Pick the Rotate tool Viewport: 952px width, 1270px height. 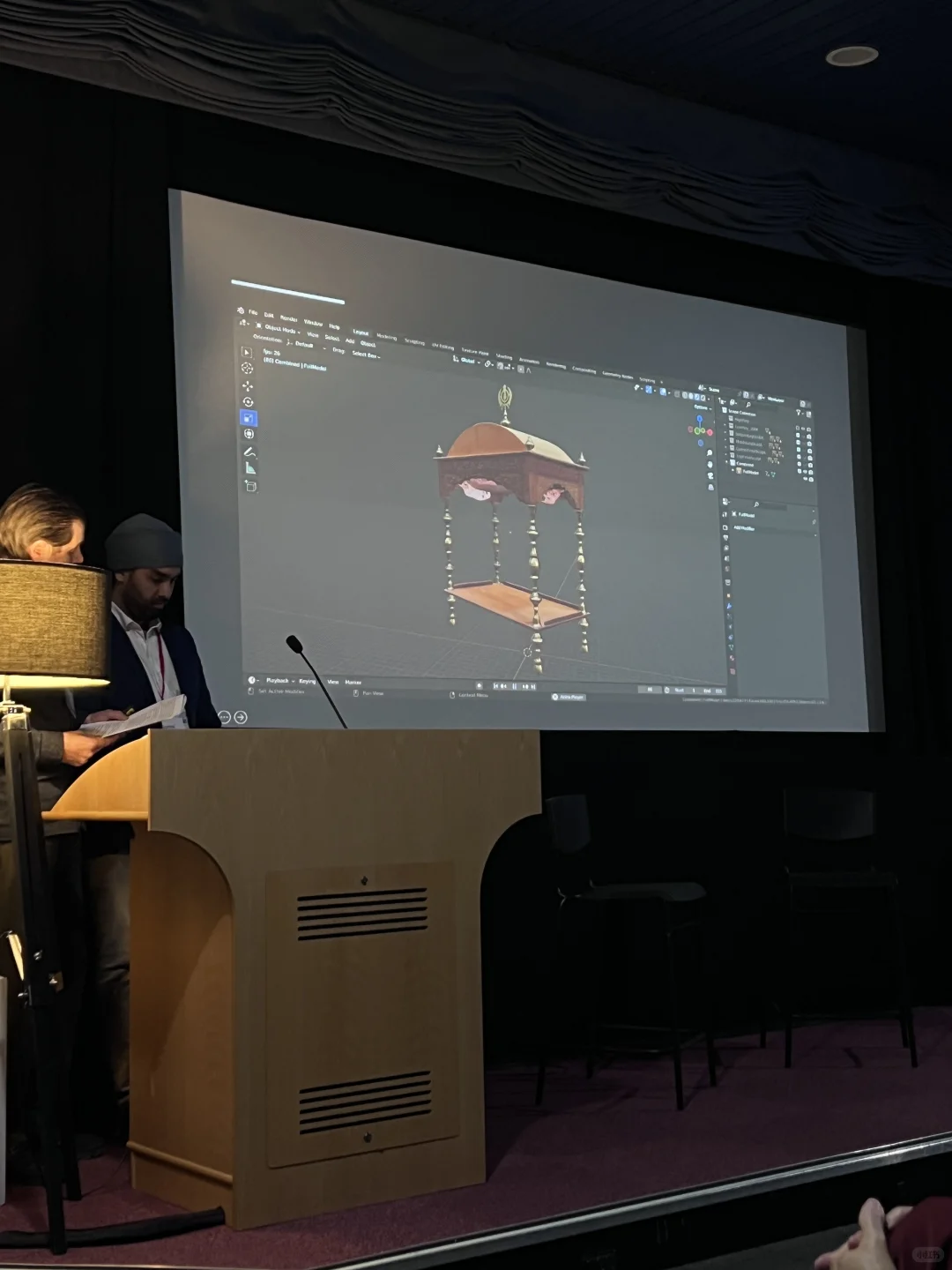click(248, 402)
